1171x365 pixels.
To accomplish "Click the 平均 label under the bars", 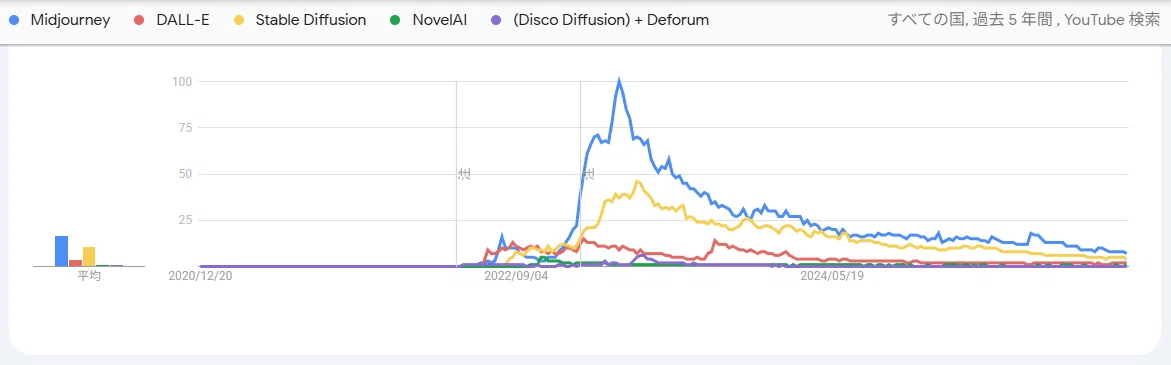I will (x=89, y=276).
